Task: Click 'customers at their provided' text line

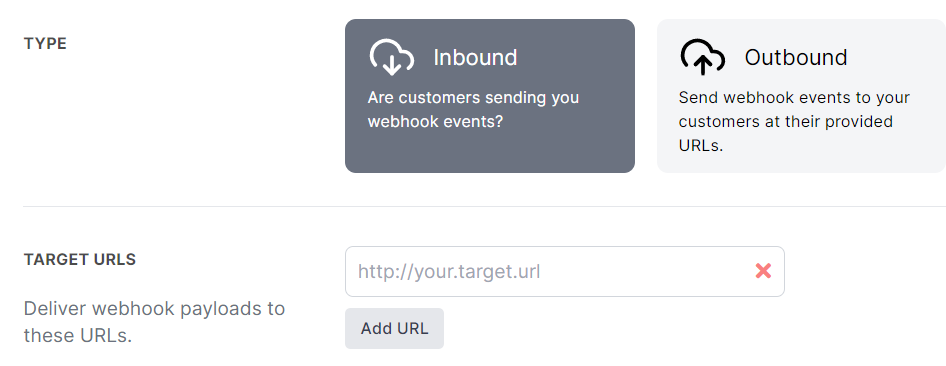Action: [x=786, y=122]
